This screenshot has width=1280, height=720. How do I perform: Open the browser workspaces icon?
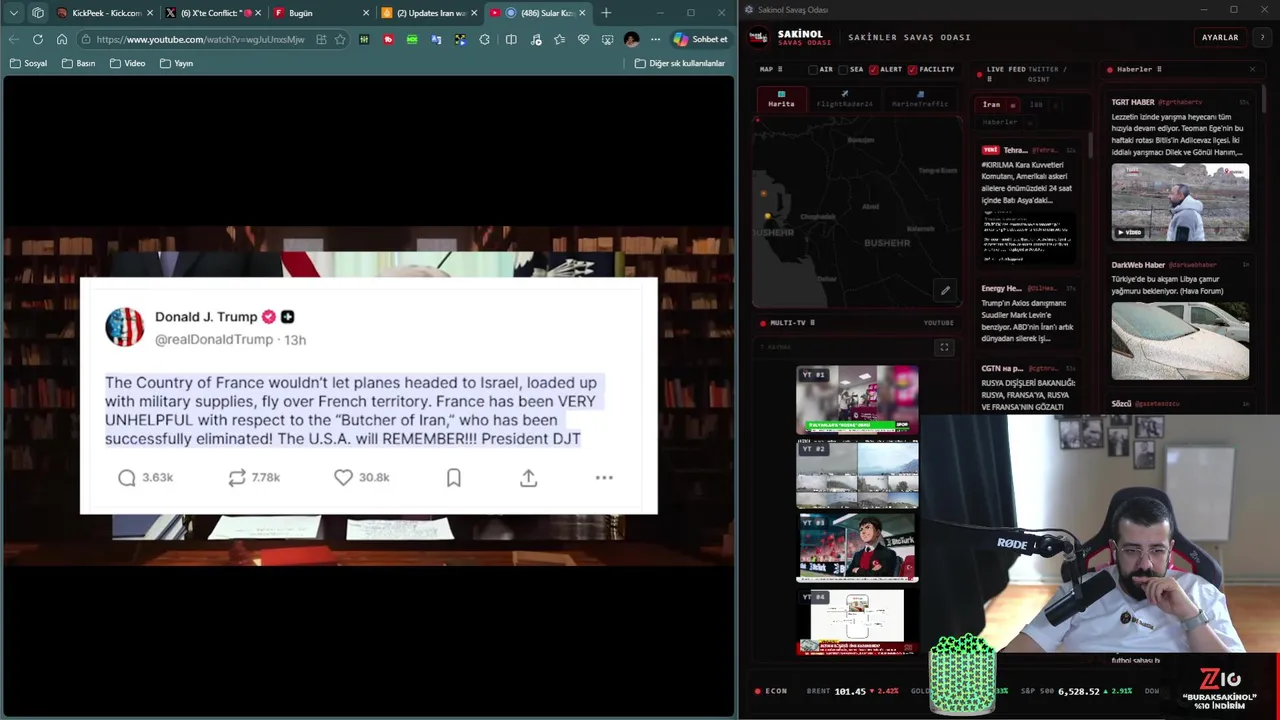pyautogui.click(x=38, y=13)
